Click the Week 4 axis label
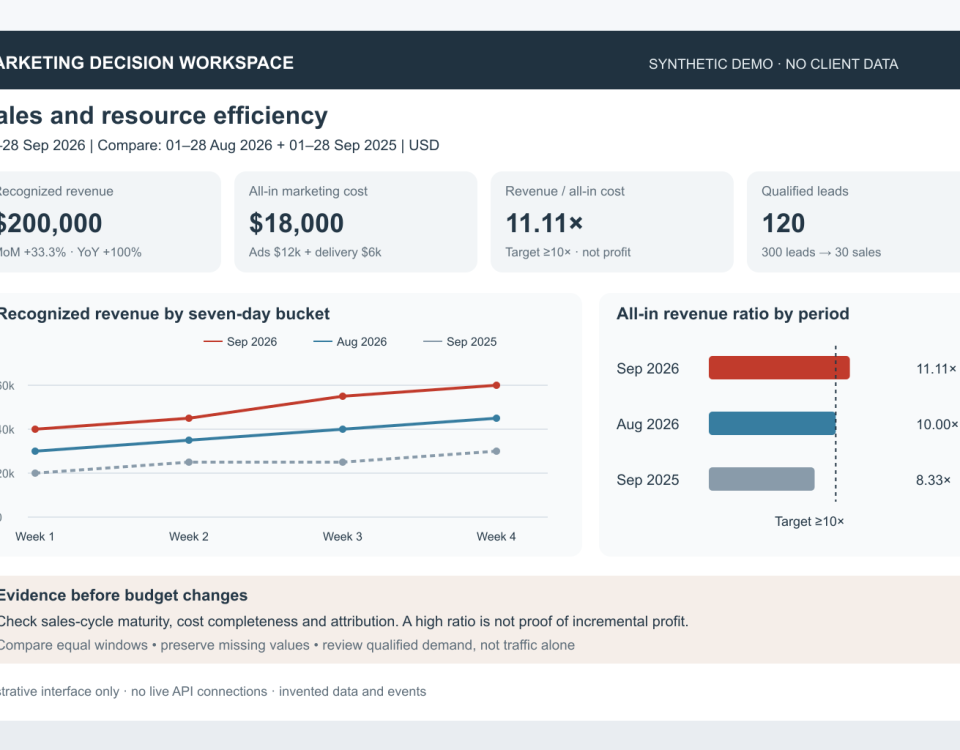The image size is (960, 750). tap(496, 536)
